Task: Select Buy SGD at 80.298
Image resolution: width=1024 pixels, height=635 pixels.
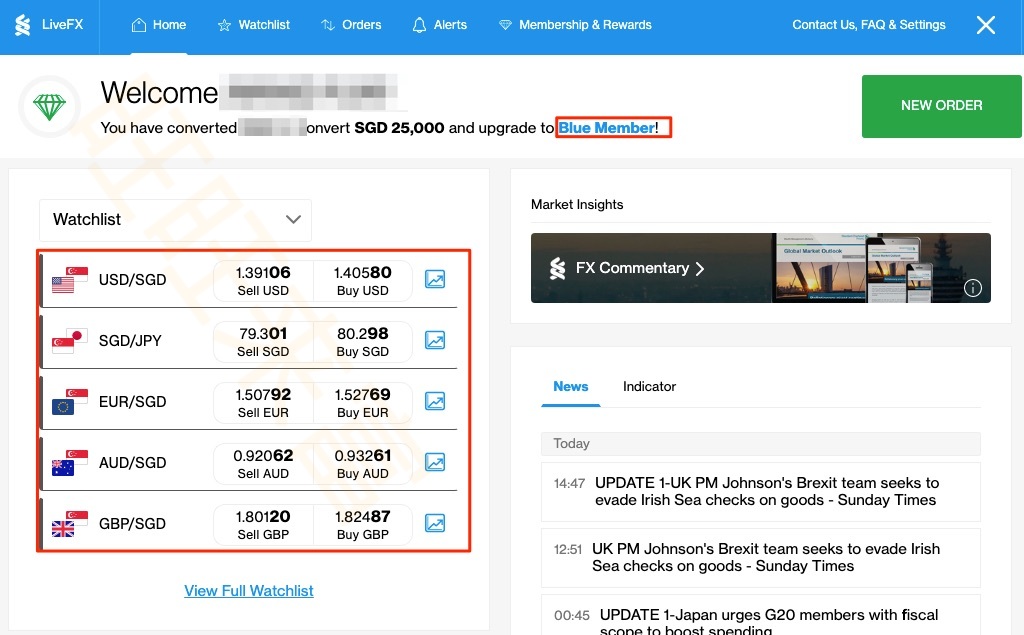Action: point(362,341)
